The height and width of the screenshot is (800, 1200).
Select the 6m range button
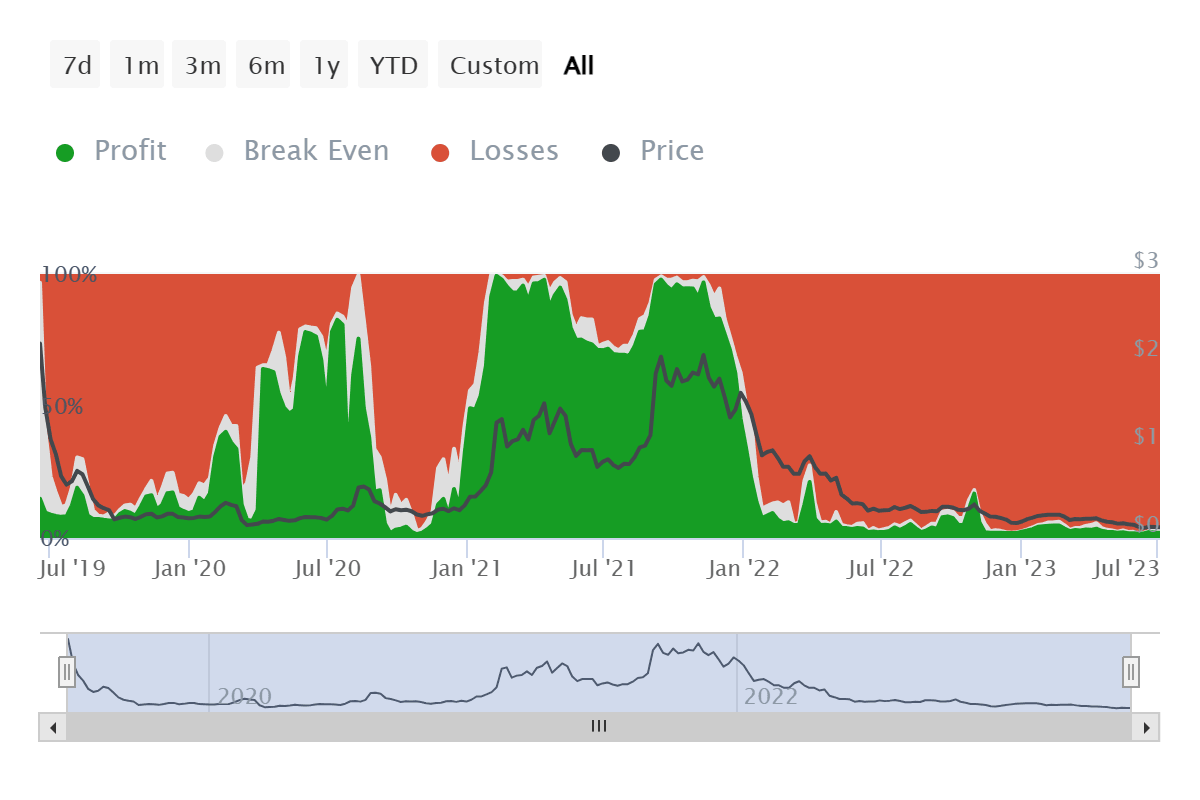point(262,64)
